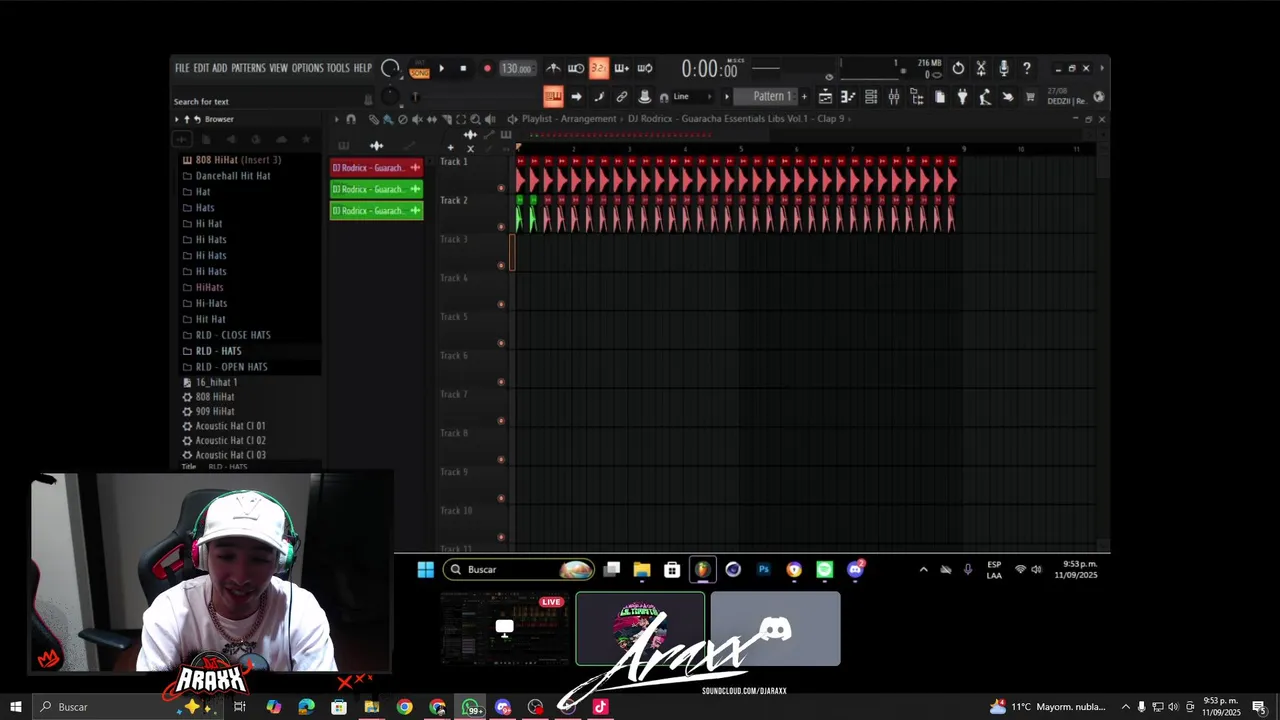Select the playlist pencil draw tool
Screen dimensions: 1280x720
(x=374, y=119)
